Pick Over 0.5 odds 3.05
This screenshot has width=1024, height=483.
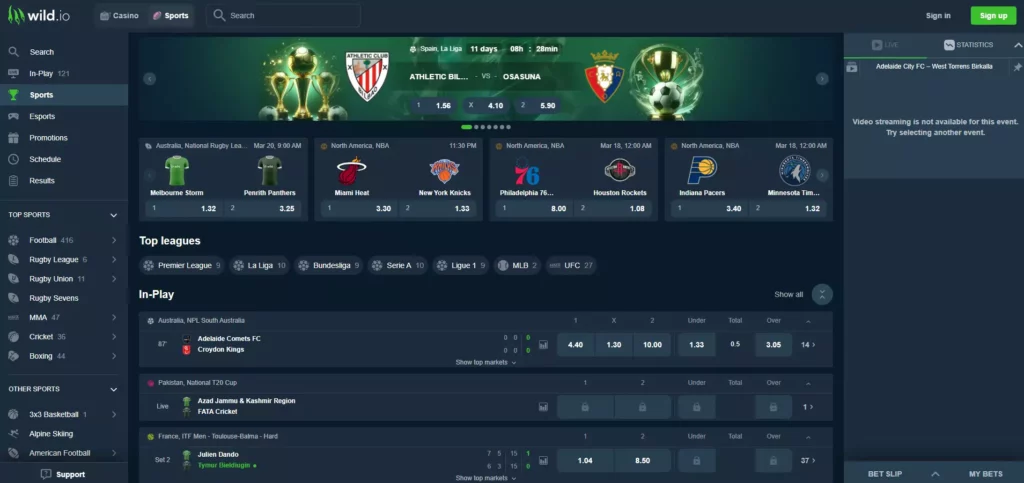773,345
